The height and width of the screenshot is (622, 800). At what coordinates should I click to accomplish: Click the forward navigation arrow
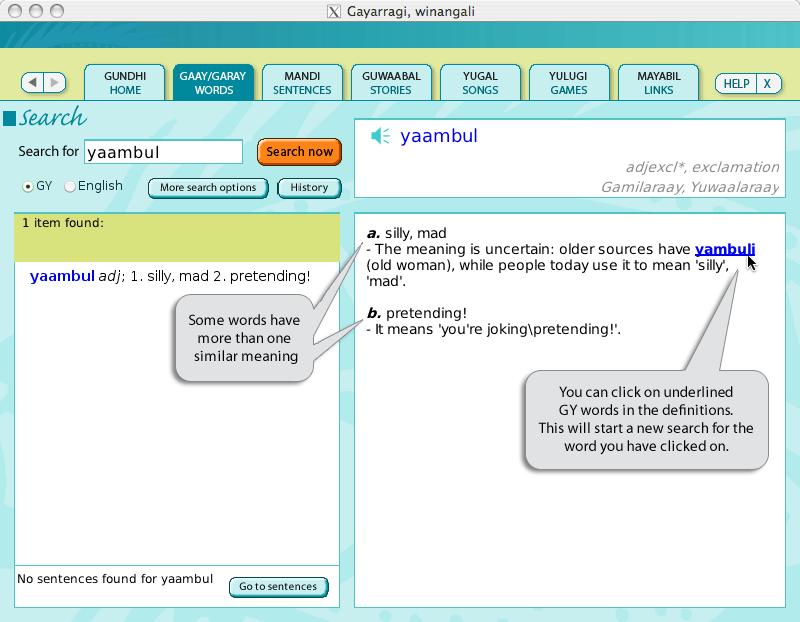pyautogui.click(x=55, y=83)
